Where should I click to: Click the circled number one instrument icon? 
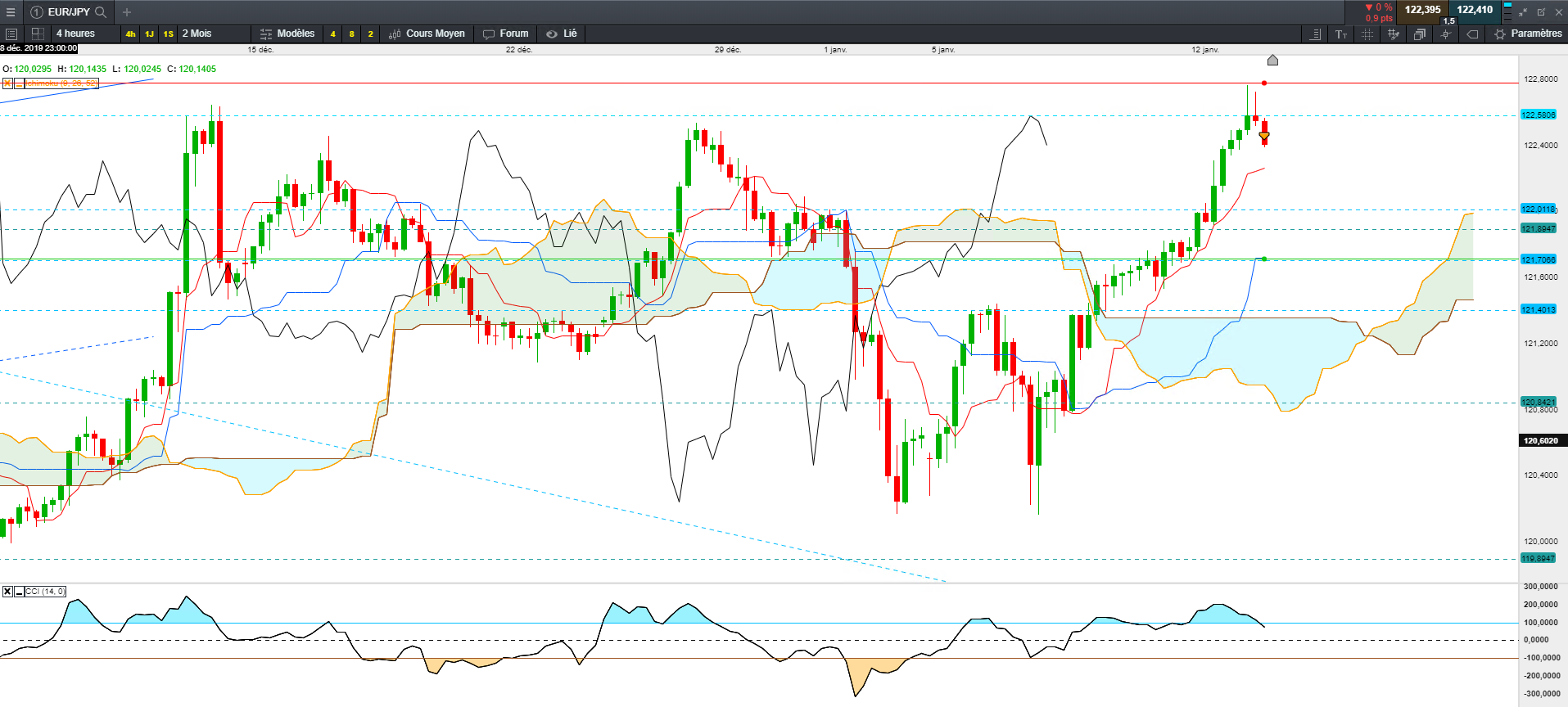36,12
